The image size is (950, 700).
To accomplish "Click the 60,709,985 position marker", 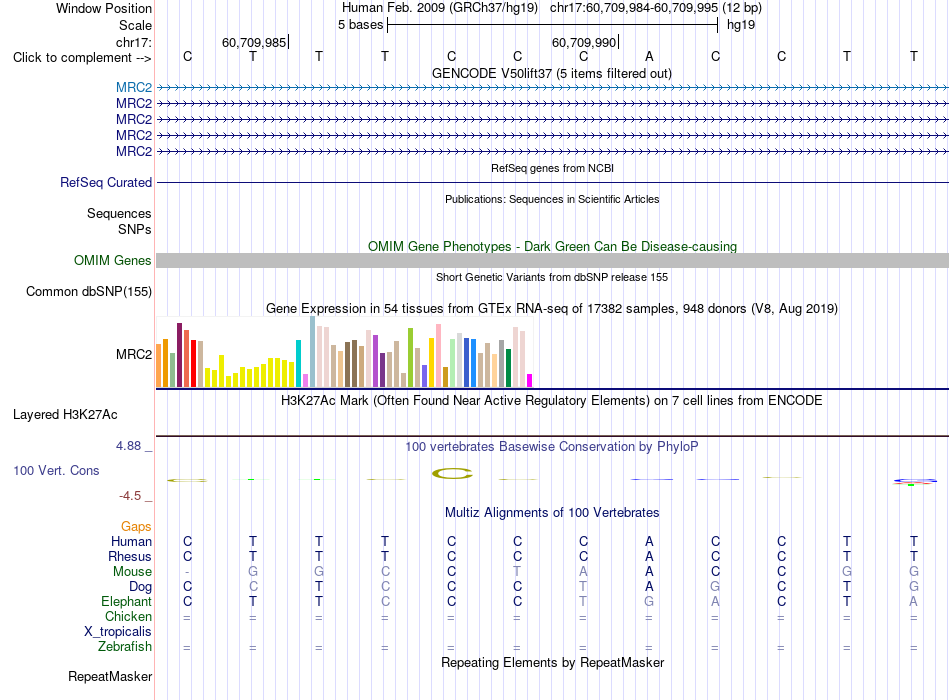I will (254, 42).
